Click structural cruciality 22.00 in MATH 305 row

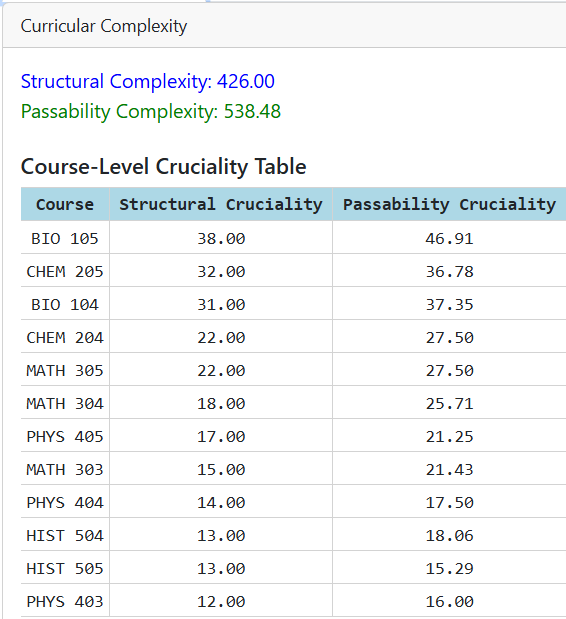click(221, 371)
